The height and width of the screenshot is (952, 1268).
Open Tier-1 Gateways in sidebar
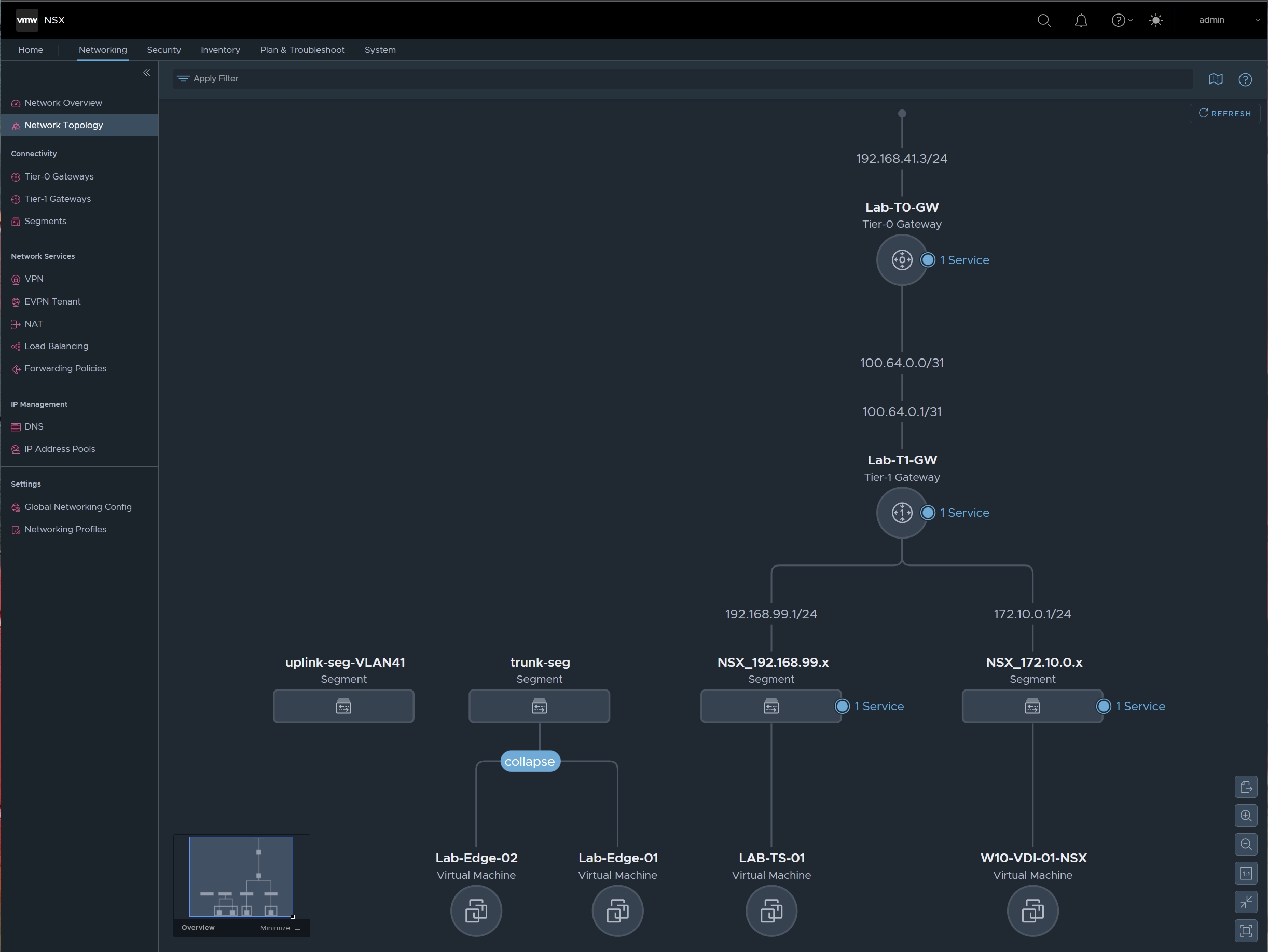pos(57,199)
